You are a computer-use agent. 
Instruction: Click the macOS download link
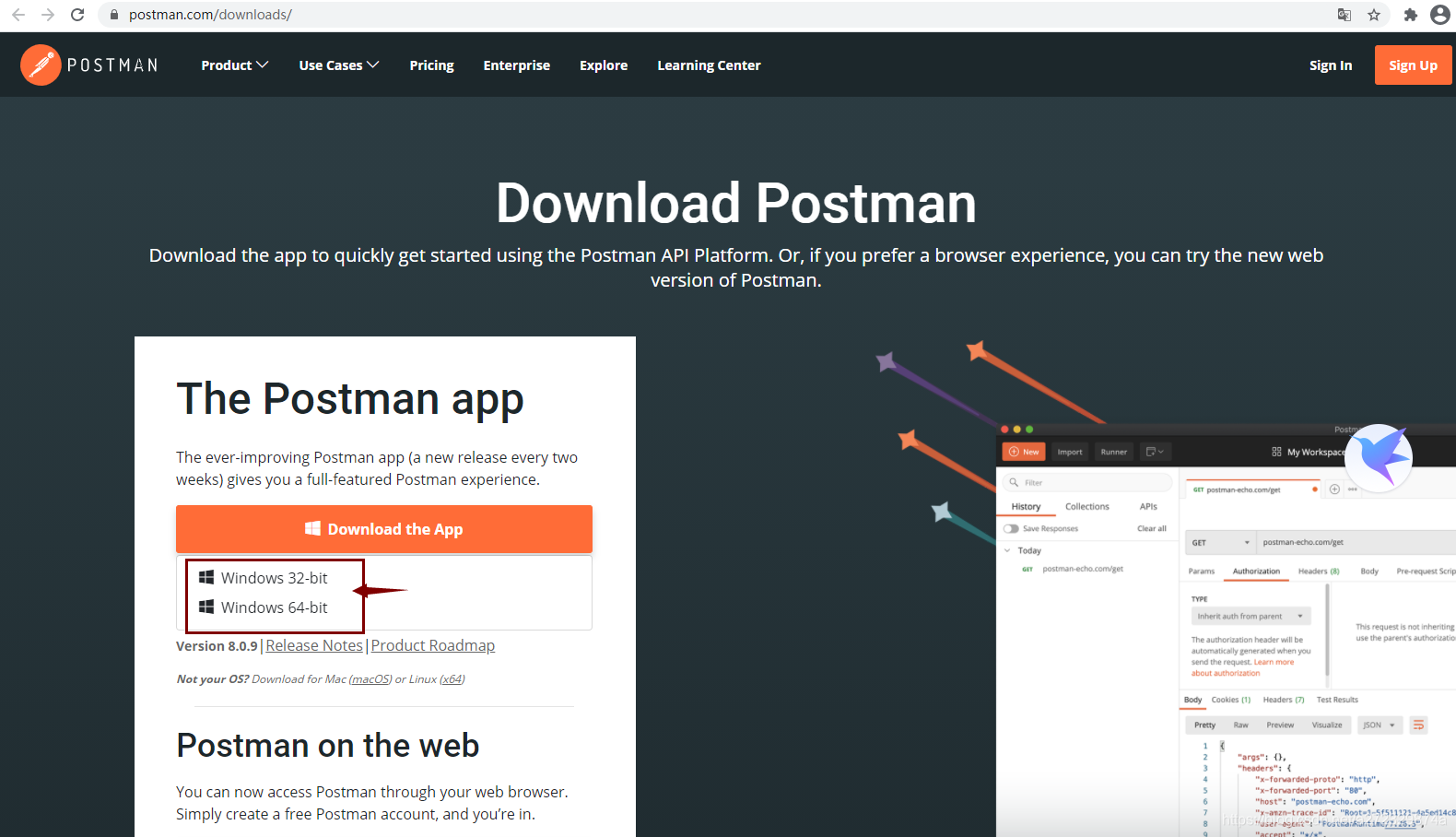click(370, 679)
